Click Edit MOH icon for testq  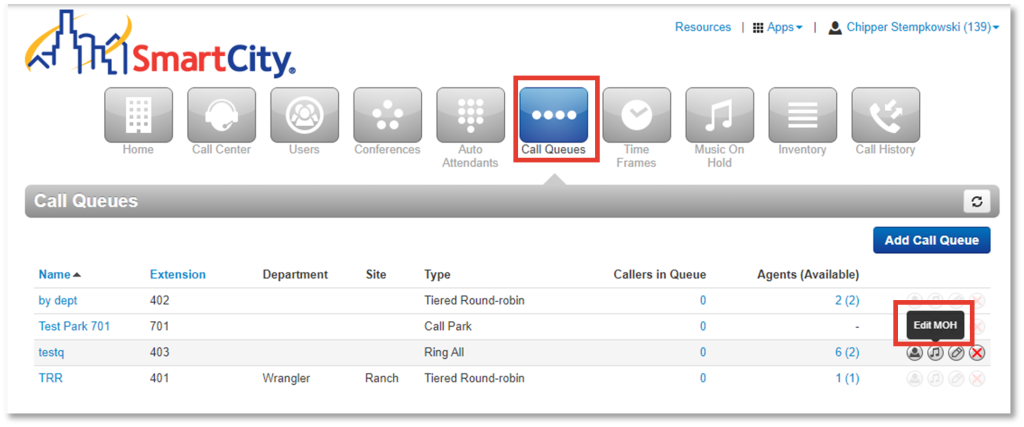(935, 353)
